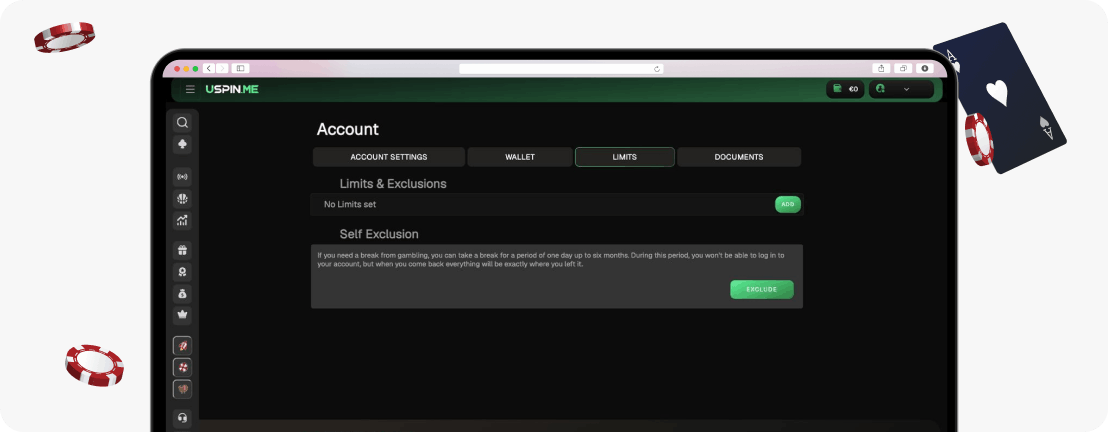This screenshot has width=1108, height=432.
Task: Toggle the browser sidebar panel icon
Action: (240, 69)
